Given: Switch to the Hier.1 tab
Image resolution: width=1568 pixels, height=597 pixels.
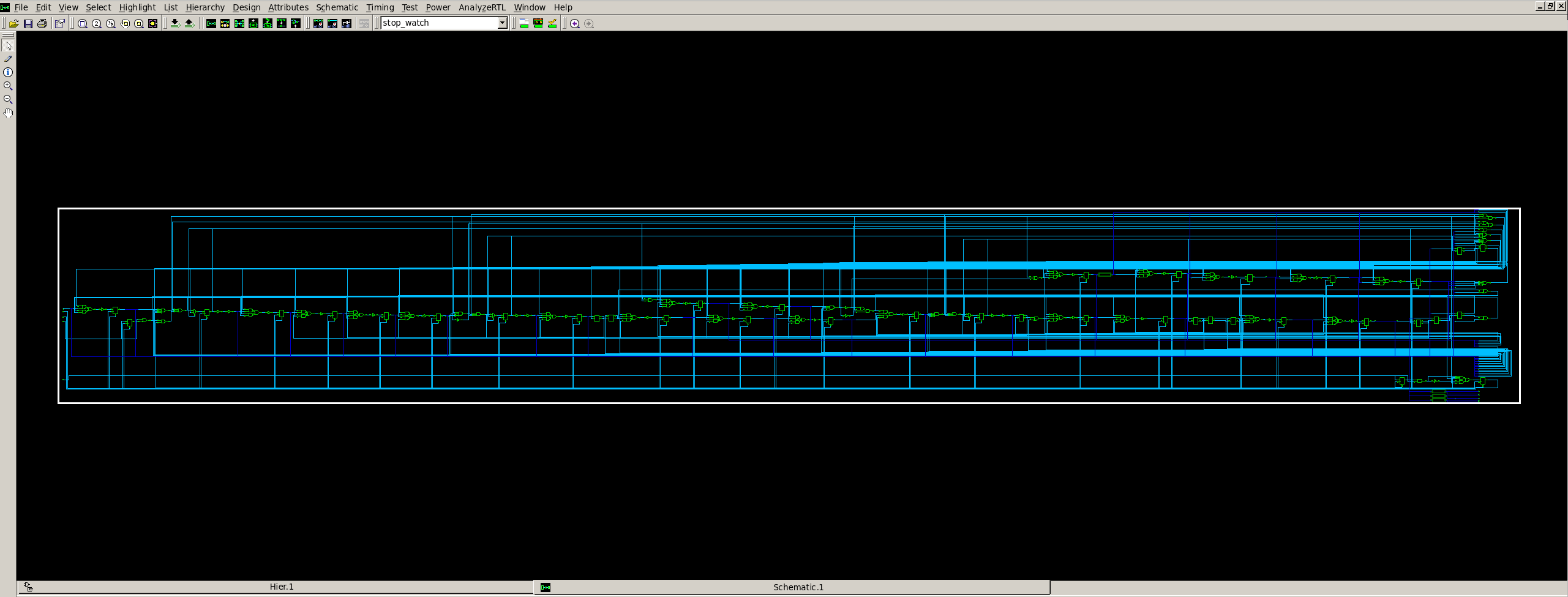Looking at the screenshot, I should click(276, 587).
